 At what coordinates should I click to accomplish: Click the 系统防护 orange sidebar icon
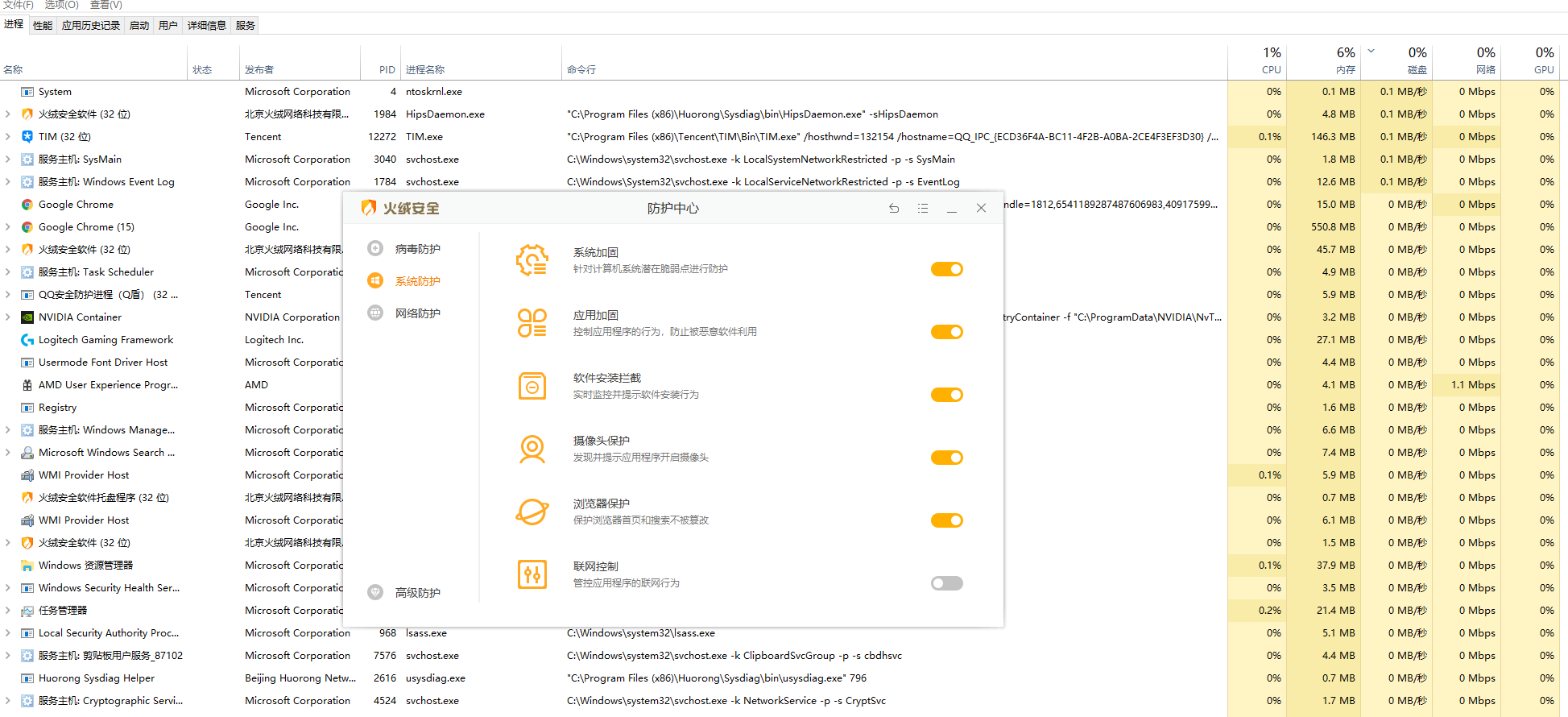click(375, 280)
